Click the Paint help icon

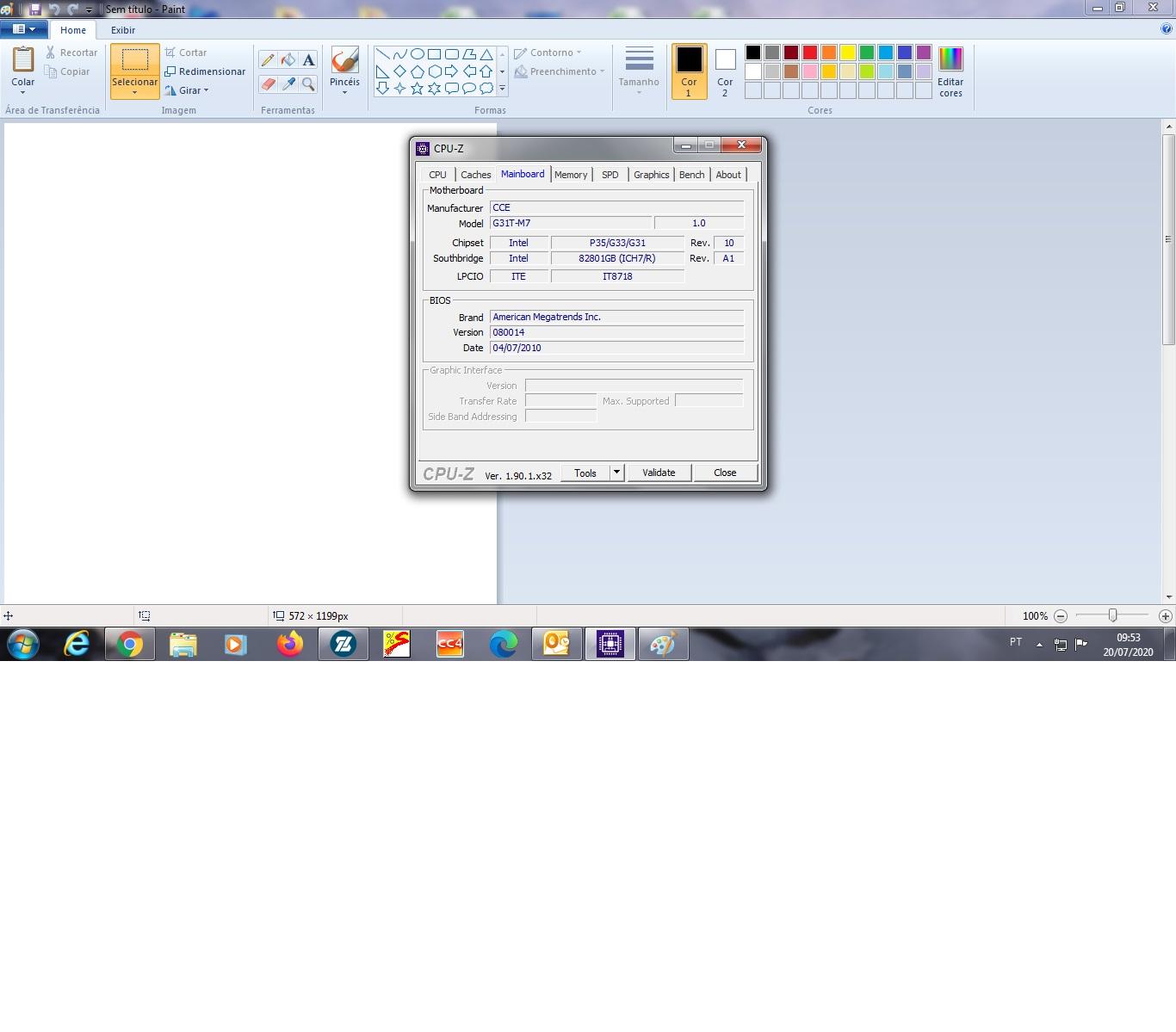pyautogui.click(x=1167, y=28)
